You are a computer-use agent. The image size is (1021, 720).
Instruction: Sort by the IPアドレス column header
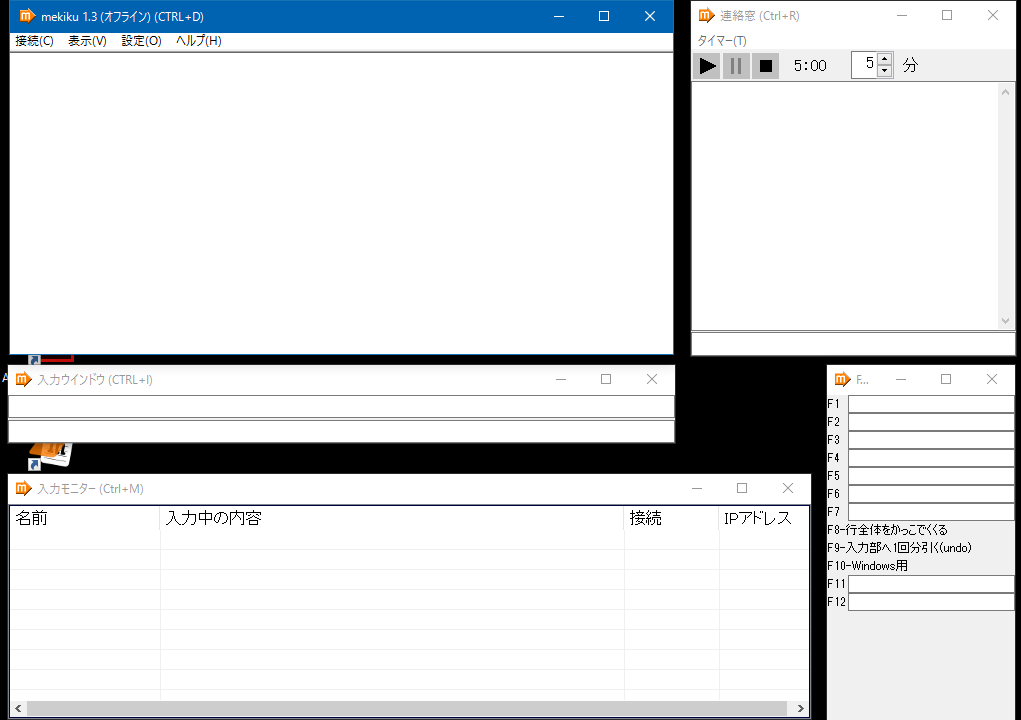click(x=762, y=518)
